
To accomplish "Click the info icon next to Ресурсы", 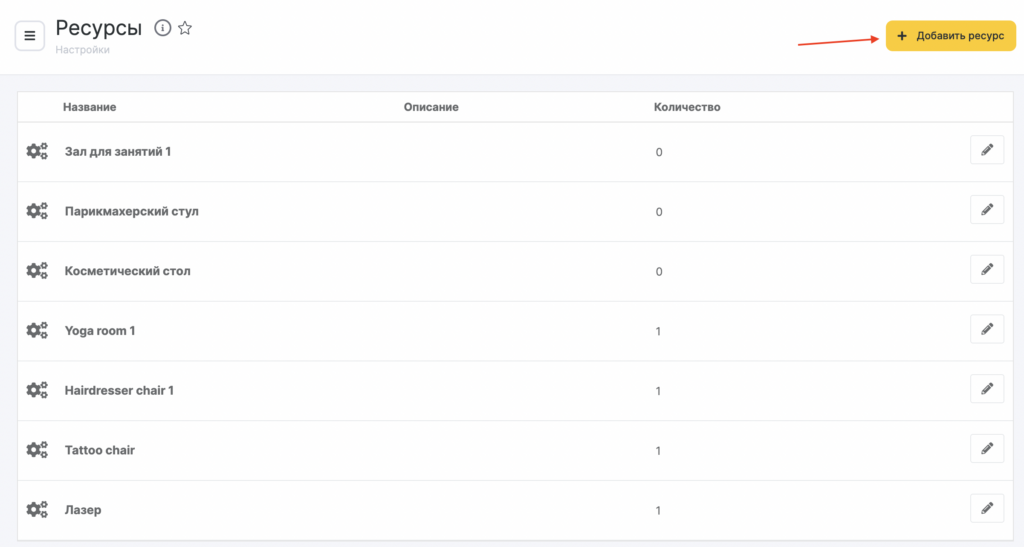I will coord(163,28).
